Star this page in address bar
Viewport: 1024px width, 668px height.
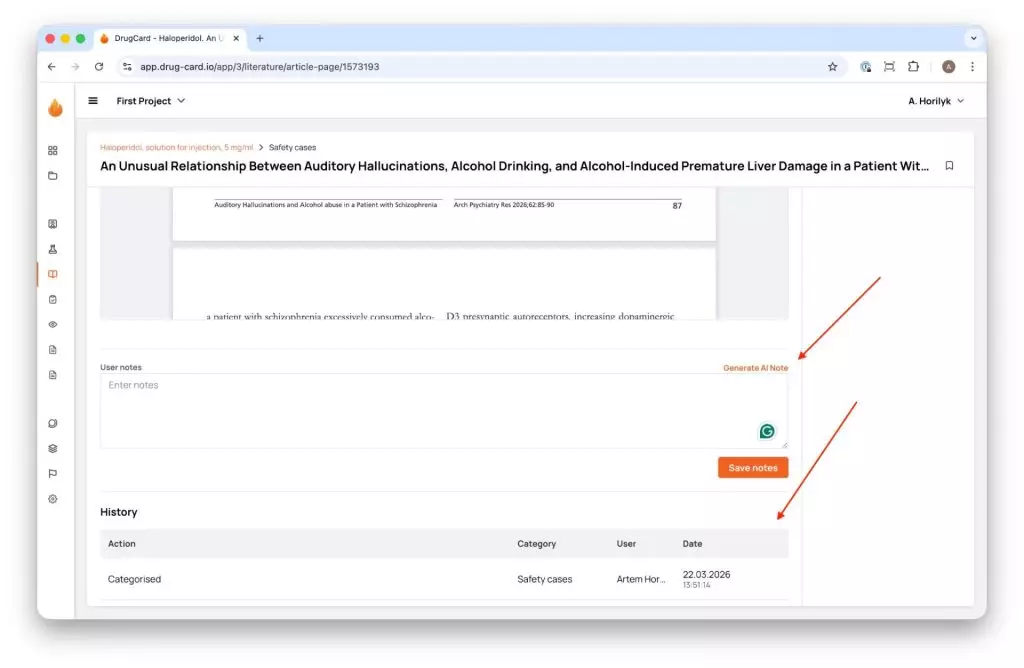[833, 67]
